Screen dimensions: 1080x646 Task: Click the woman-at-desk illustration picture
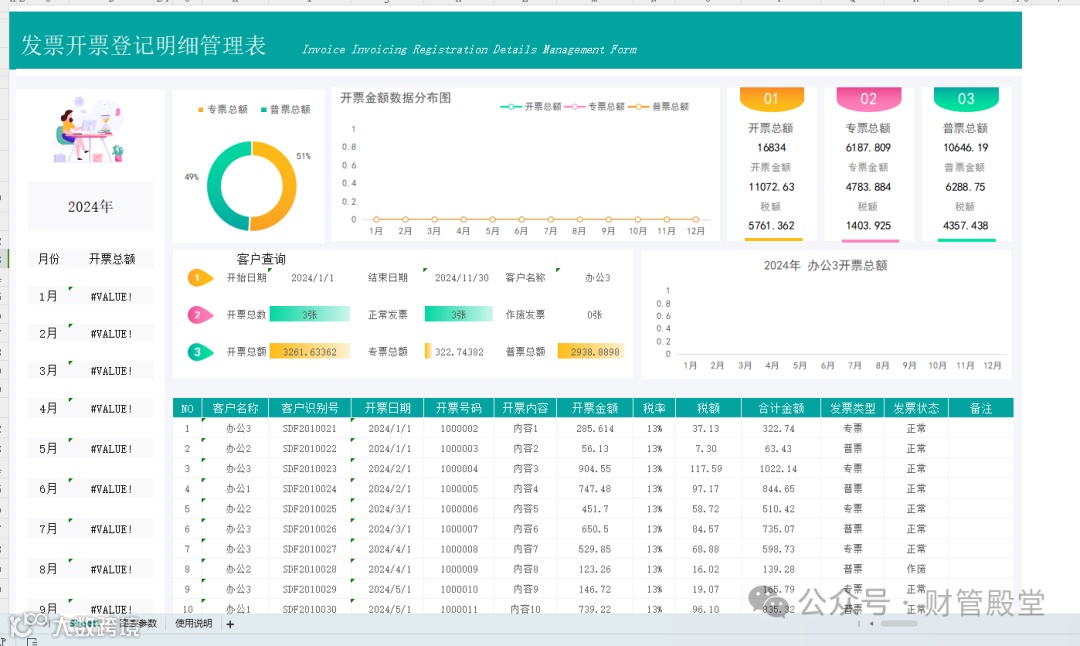(89, 130)
